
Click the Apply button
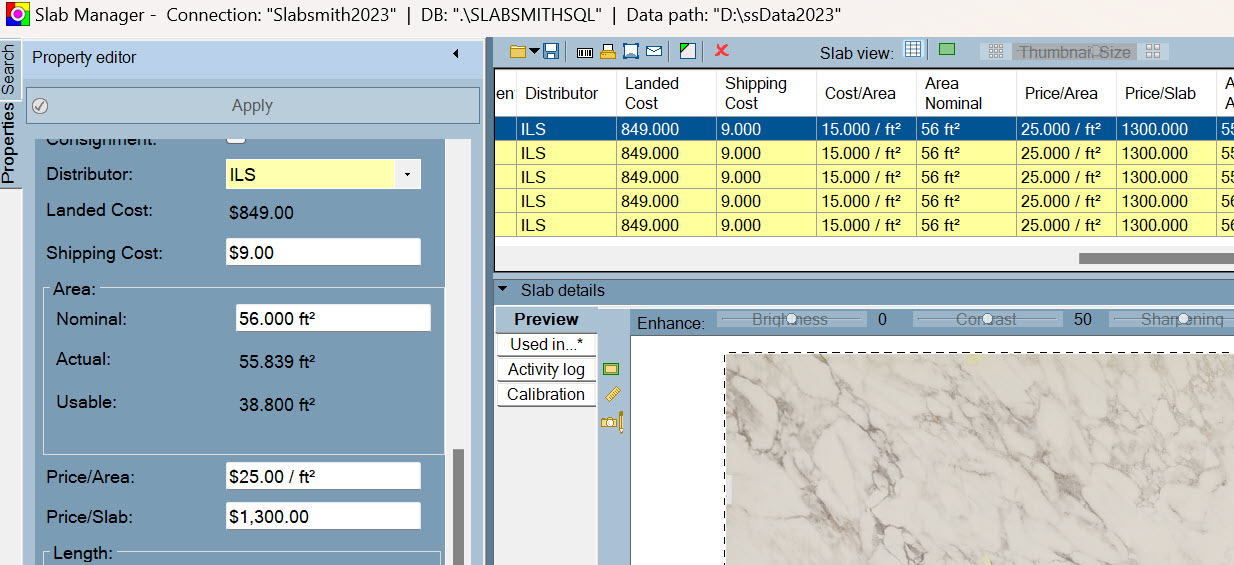(252, 105)
